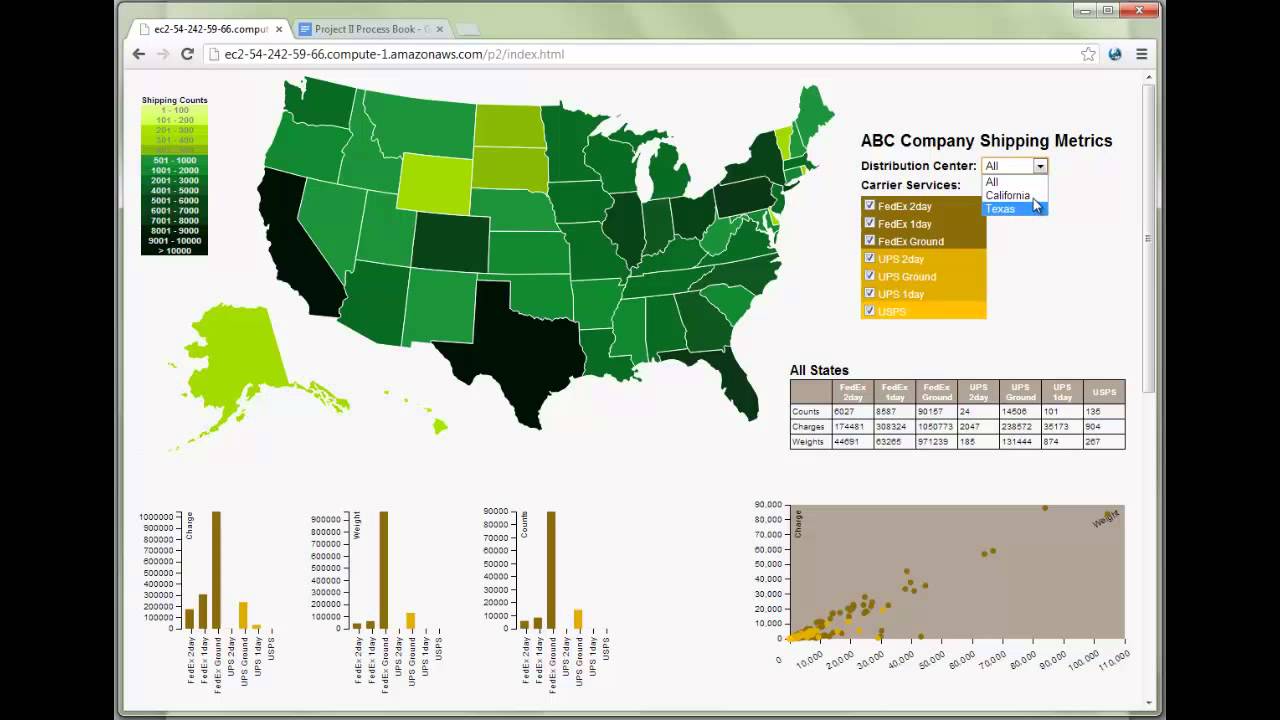The width and height of the screenshot is (1280, 720).
Task: Click the page vertical scrollbar thumb
Action: (x=1148, y=238)
